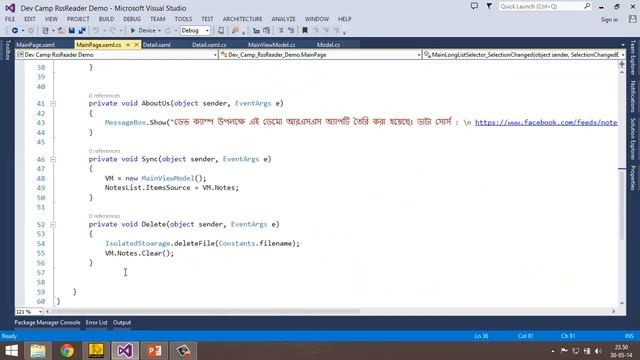Open the Windows Start button

pyautogui.click(x=11, y=351)
